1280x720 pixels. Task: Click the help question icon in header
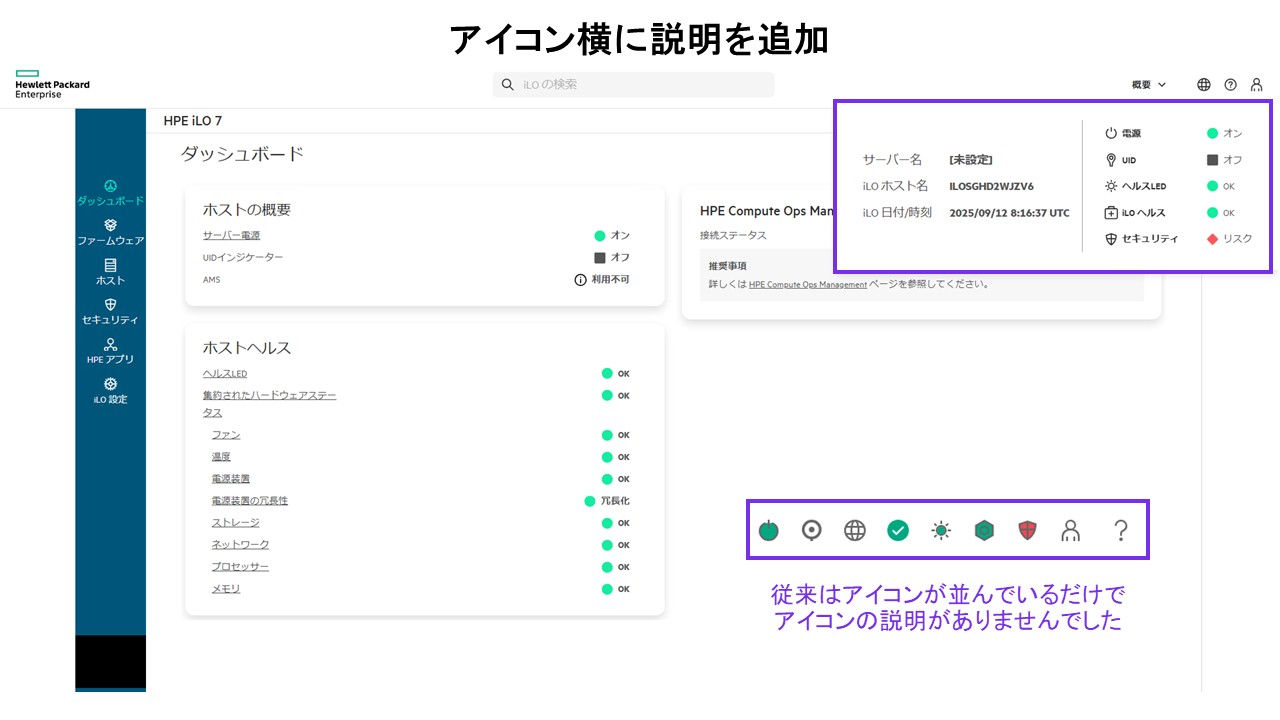tap(1231, 85)
